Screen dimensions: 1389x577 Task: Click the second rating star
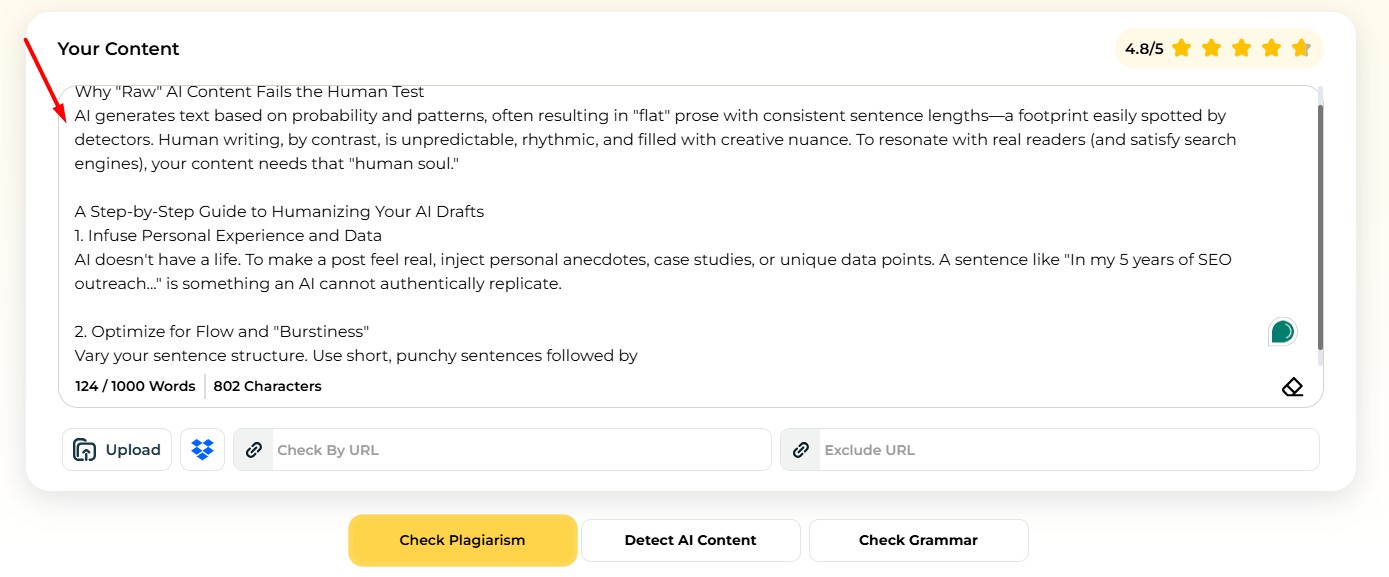(1211, 48)
